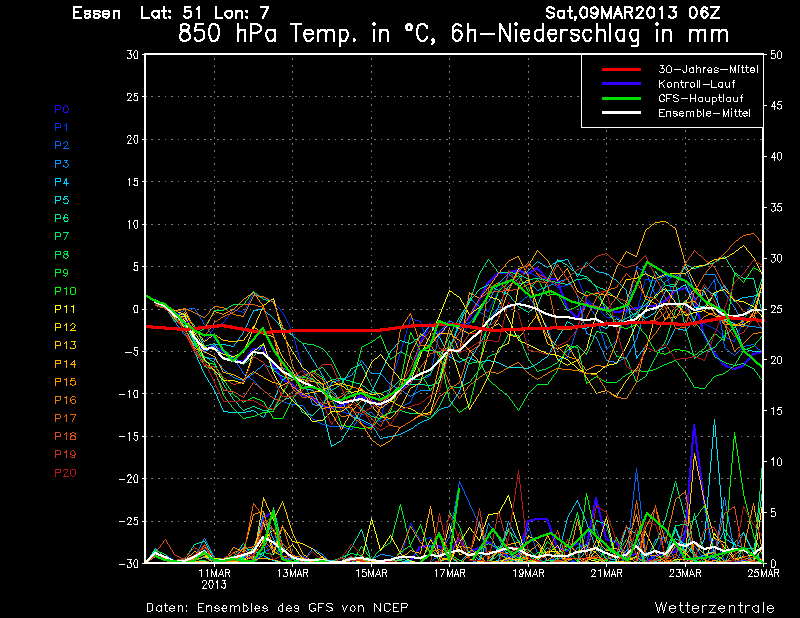Click the 15MAR date axis label
The height and width of the screenshot is (618, 800).
371,573
